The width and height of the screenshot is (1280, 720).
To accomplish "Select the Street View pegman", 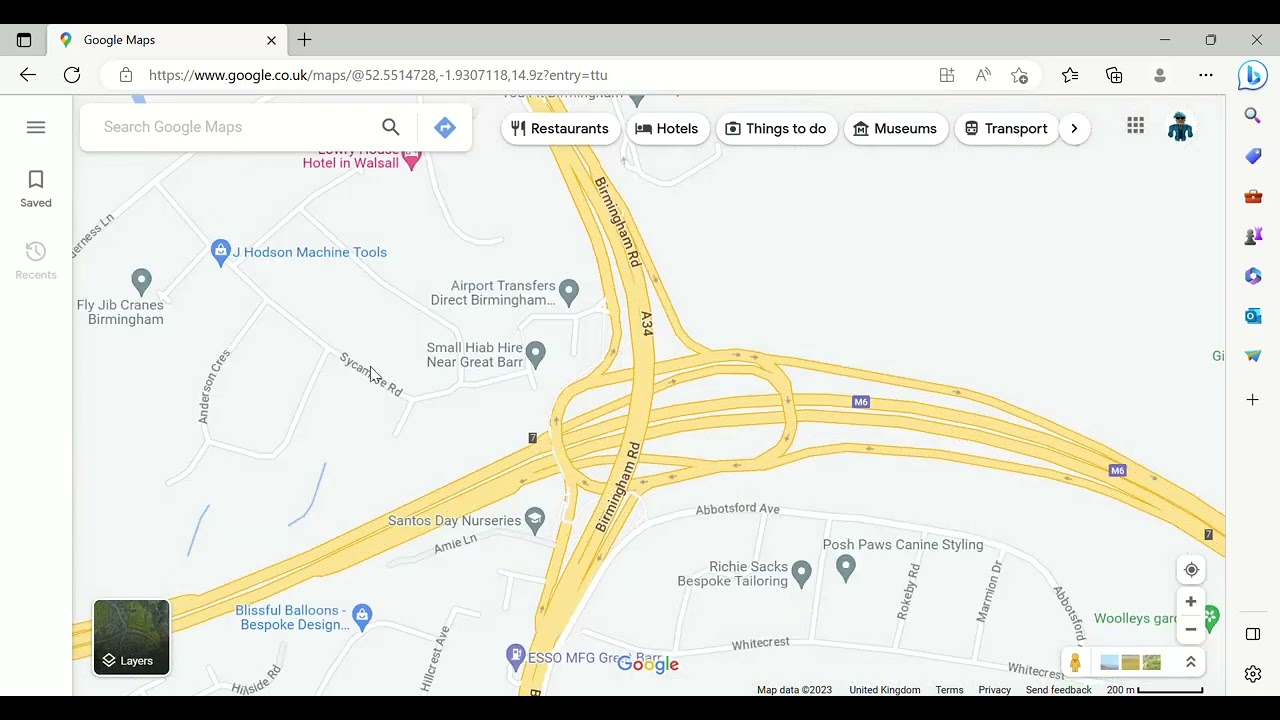I will [x=1076, y=663].
